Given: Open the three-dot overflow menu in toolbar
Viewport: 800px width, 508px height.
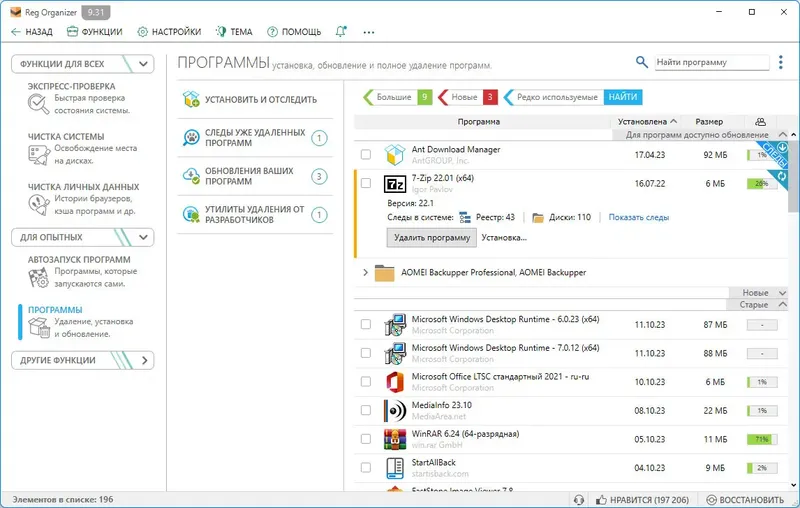Looking at the screenshot, I should point(368,32).
